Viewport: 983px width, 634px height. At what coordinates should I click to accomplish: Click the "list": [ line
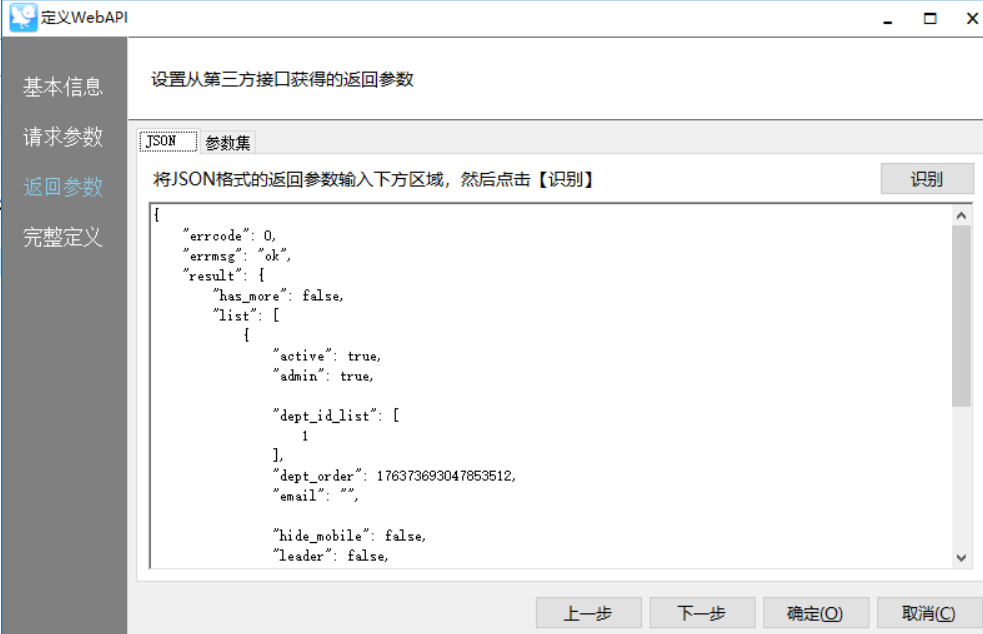click(x=246, y=315)
